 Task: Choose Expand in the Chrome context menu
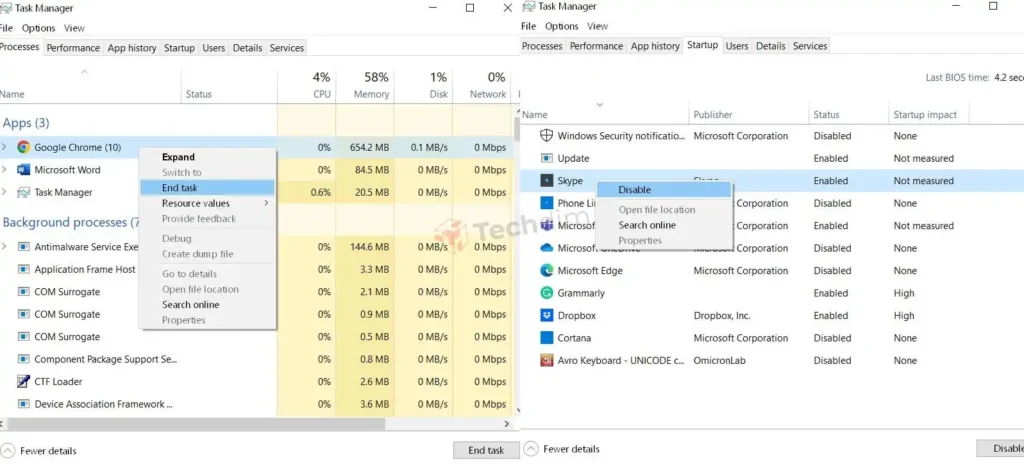pos(207,157)
